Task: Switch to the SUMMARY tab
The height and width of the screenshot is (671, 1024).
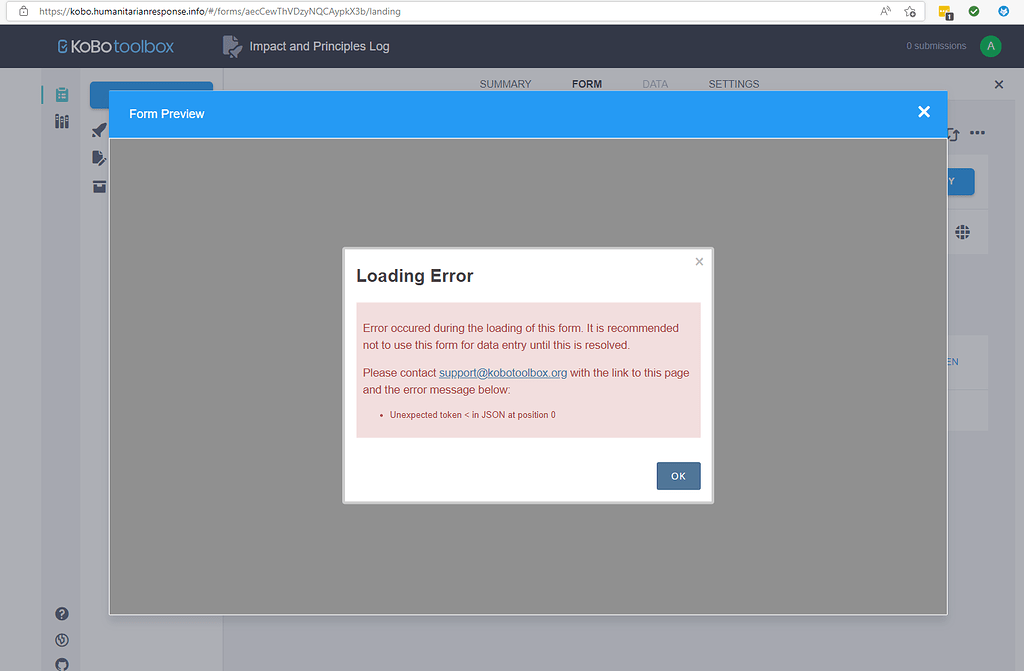Action: 505,84
